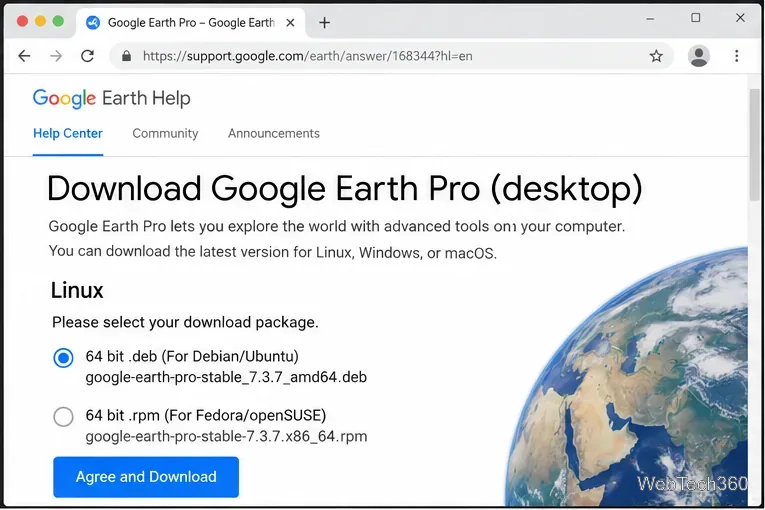765x510 pixels.
Task: Click the browser forward arrow
Action: [56, 56]
